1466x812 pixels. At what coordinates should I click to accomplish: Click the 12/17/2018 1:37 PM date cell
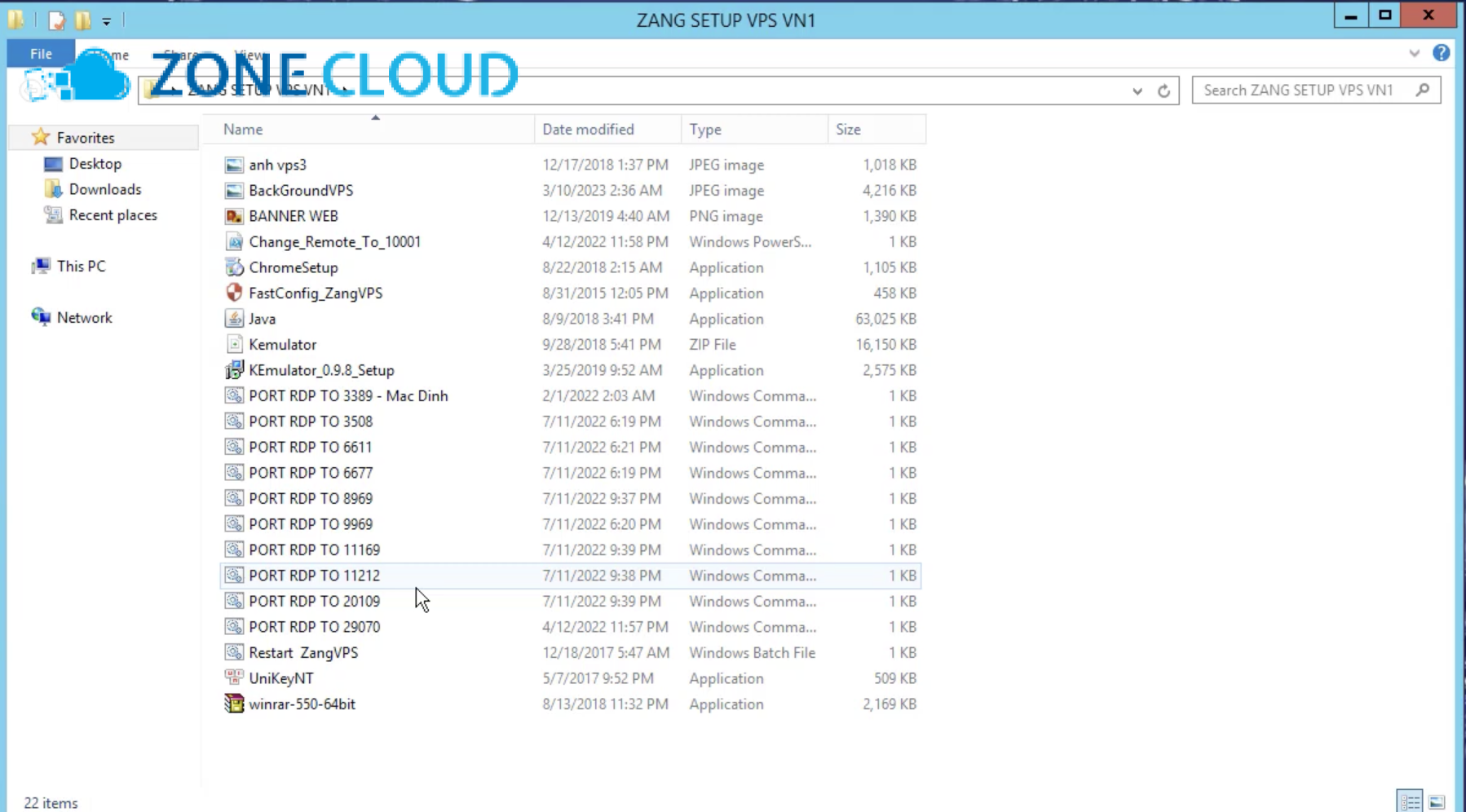coord(605,165)
